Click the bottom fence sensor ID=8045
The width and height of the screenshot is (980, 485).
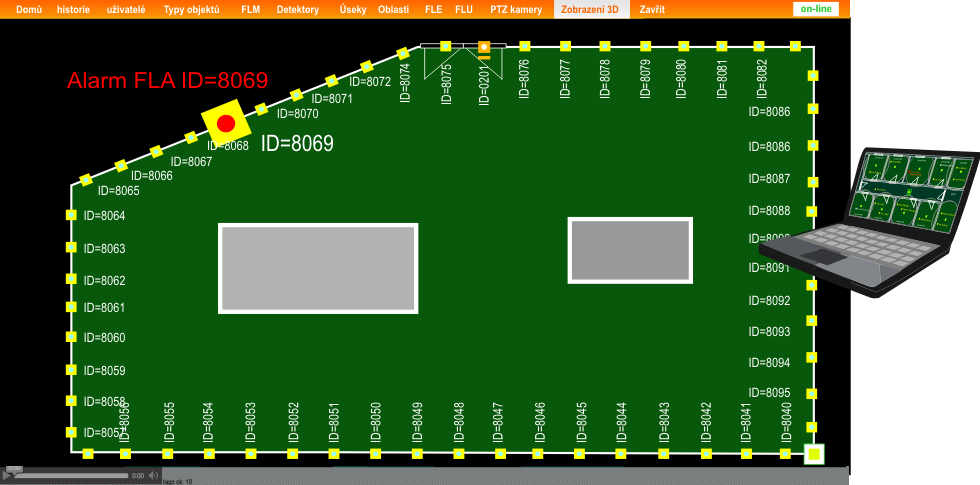[x=580, y=454]
